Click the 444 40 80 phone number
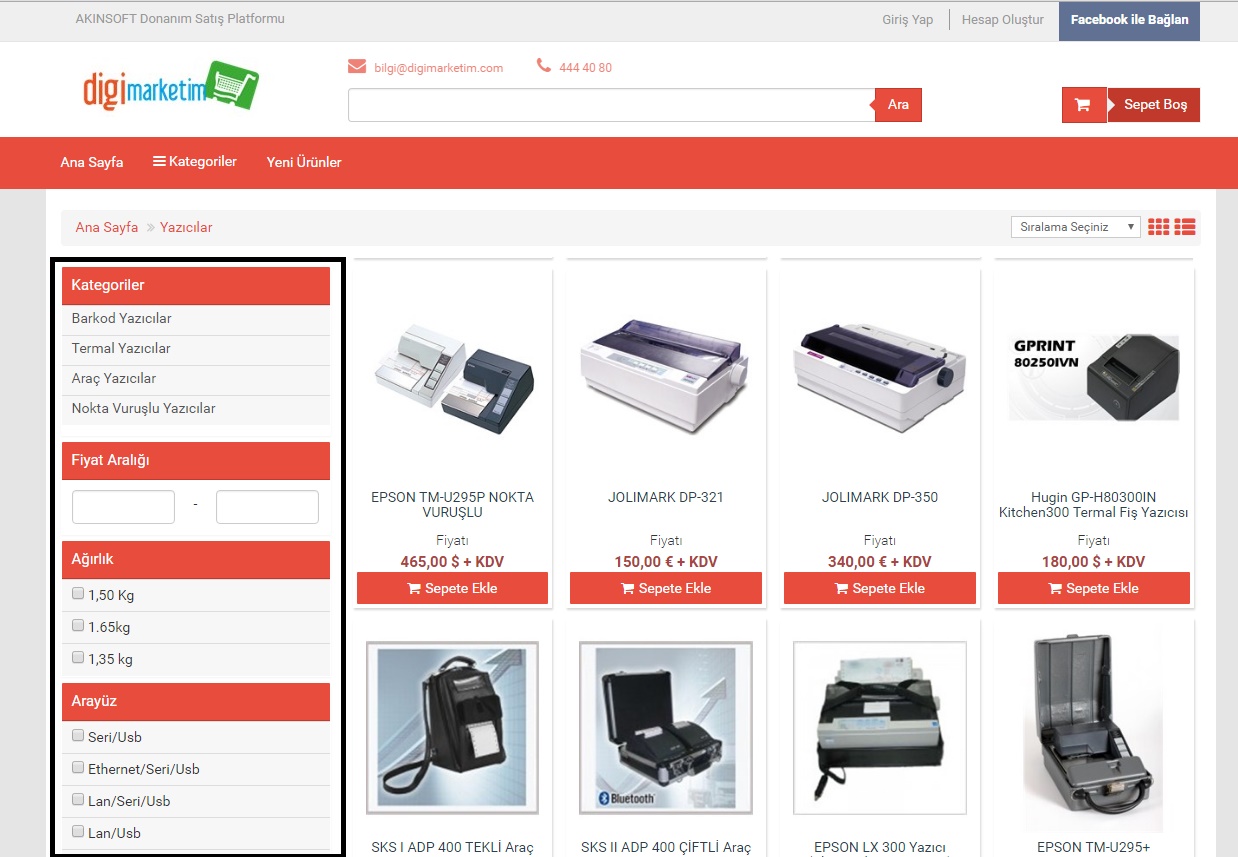 pyautogui.click(x=586, y=68)
